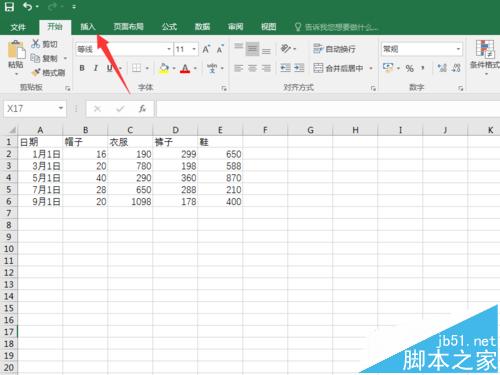Image resolution: width=500 pixels, height=375 pixels.
Task: Click the 复制 (Copy) button
Action: click(45, 58)
